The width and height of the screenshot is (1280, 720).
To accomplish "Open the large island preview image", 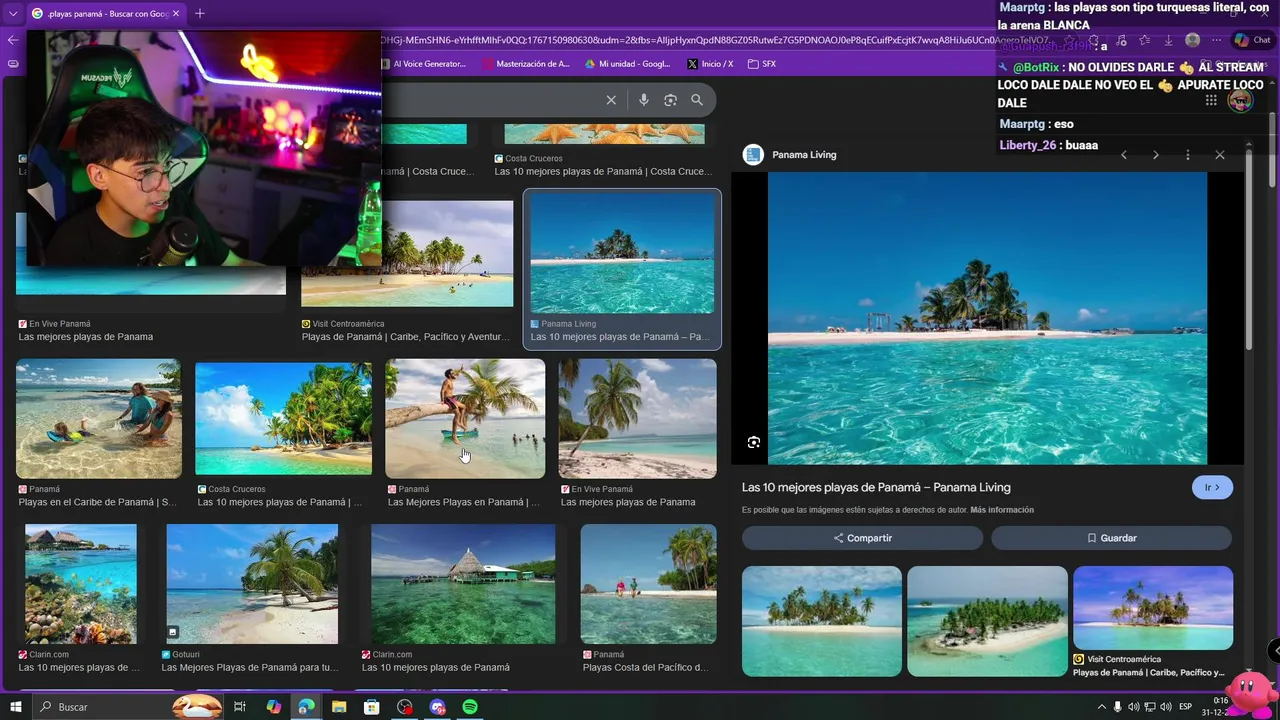I will [987, 318].
